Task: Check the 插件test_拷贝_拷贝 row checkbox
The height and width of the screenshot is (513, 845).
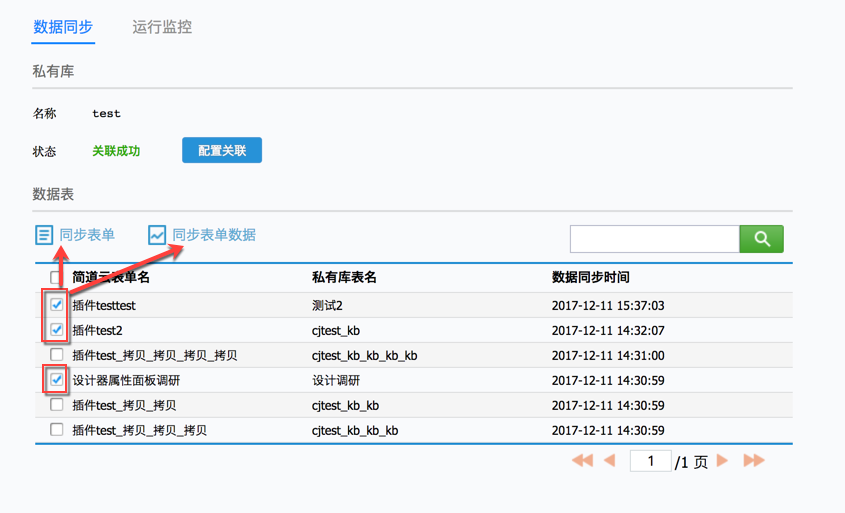Action: point(57,405)
